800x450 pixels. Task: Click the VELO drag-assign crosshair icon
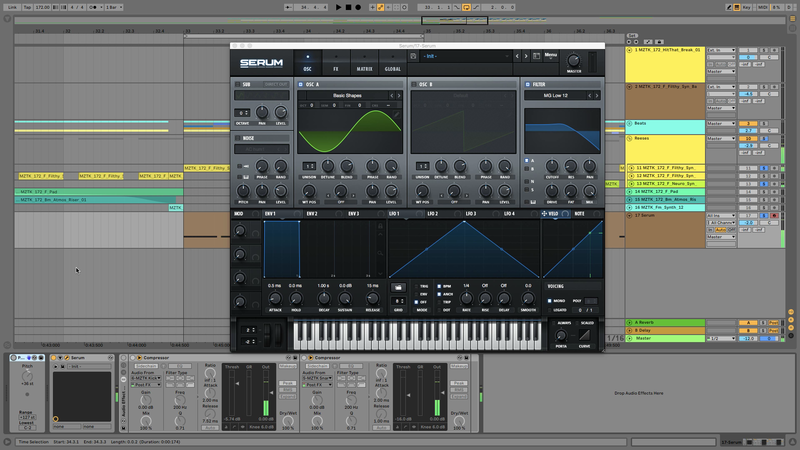tap(544, 214)
